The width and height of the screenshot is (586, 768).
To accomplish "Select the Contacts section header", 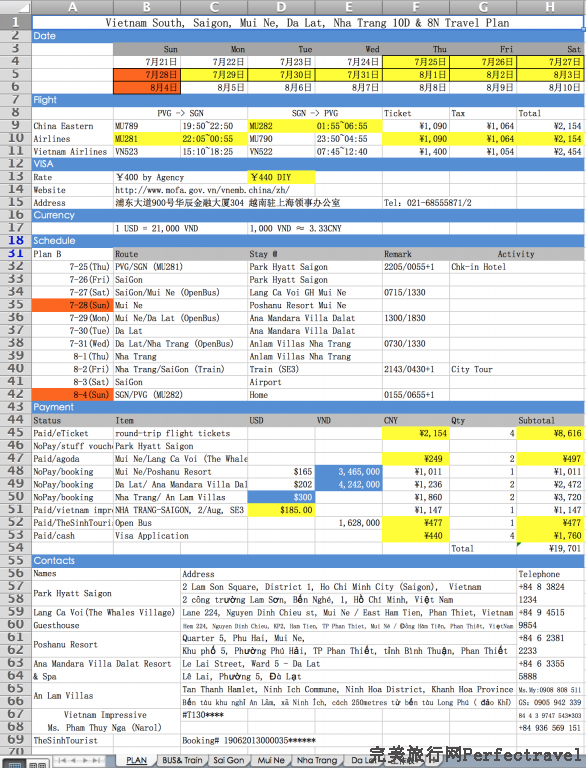I will point(308,561).
